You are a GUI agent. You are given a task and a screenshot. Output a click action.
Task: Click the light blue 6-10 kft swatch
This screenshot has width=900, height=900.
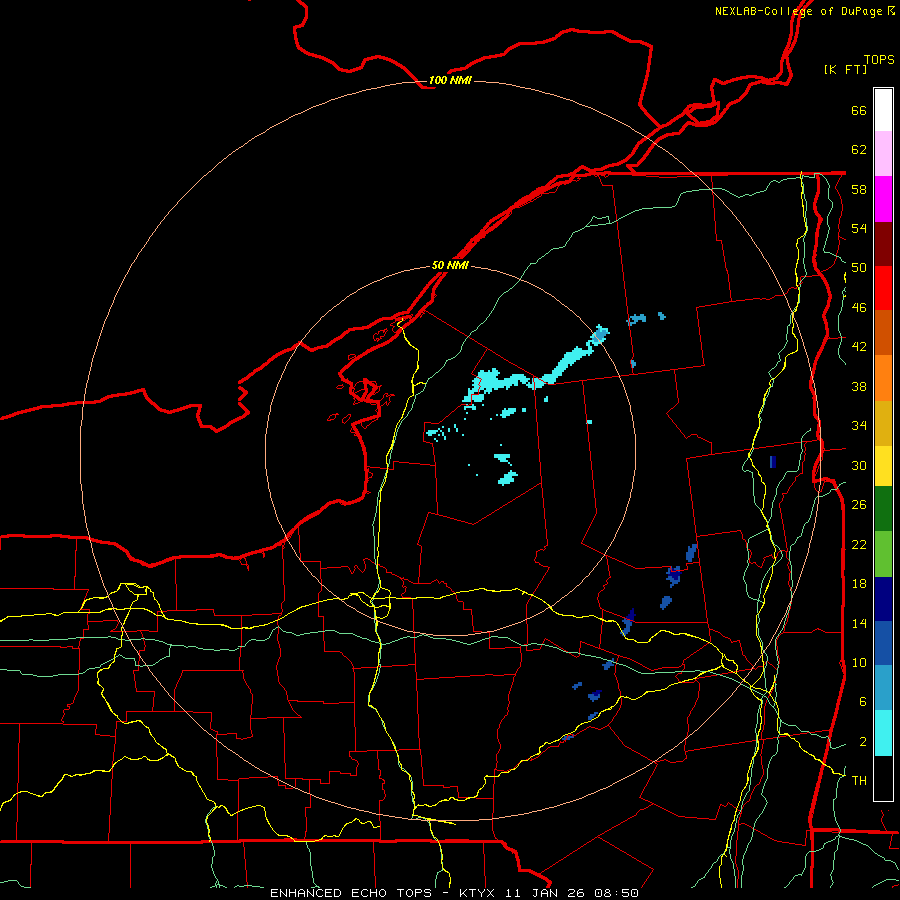(x=883, y=688)
